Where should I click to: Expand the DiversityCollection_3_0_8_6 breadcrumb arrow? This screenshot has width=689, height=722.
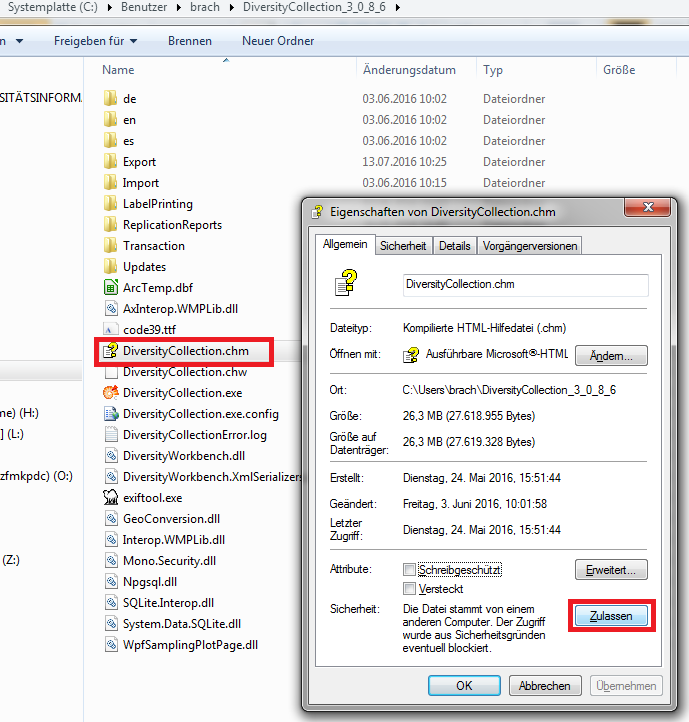click(x=397, y=8)
